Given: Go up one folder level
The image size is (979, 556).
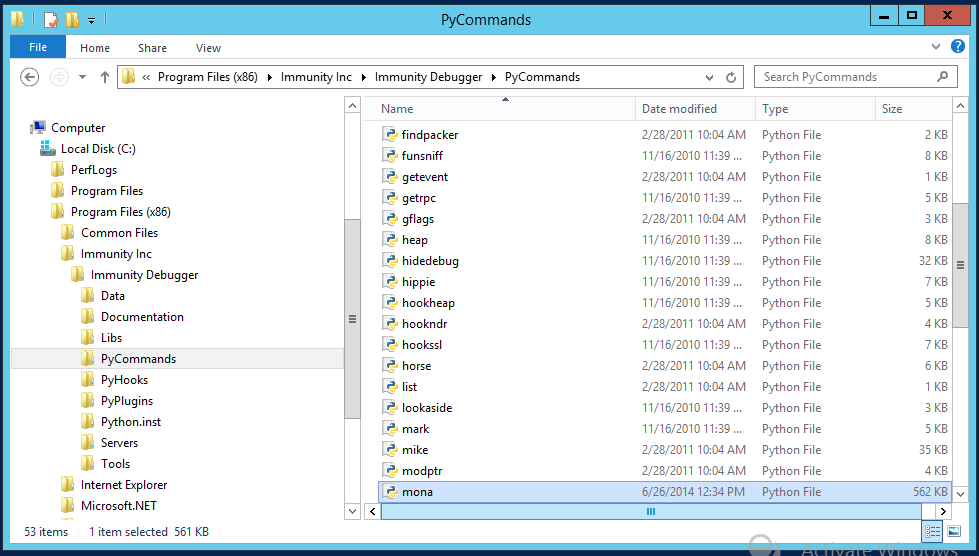Looking at the screenshot, I should 105,77.
